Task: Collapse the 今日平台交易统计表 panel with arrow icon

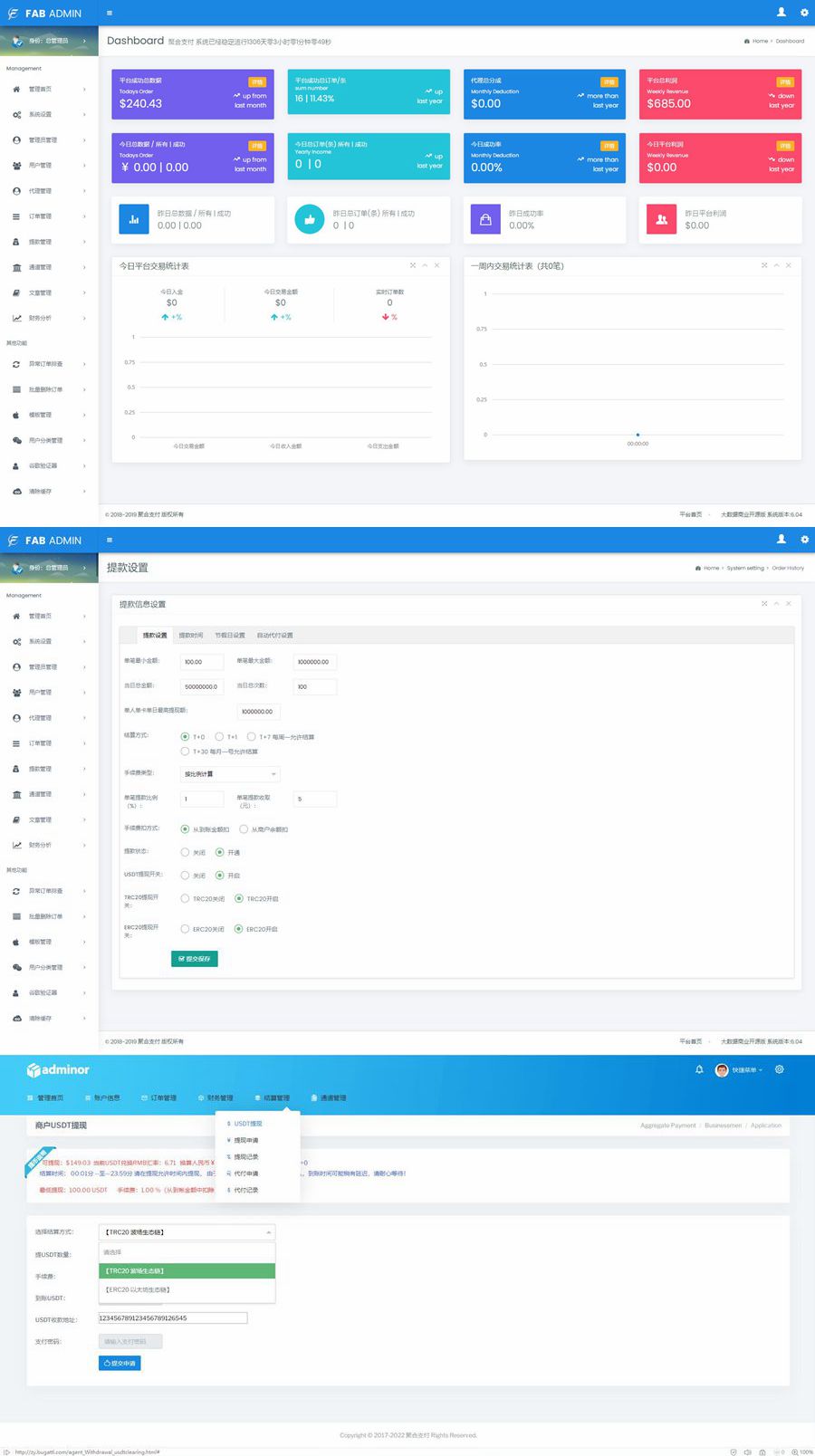Action: (x=425, y=265)
